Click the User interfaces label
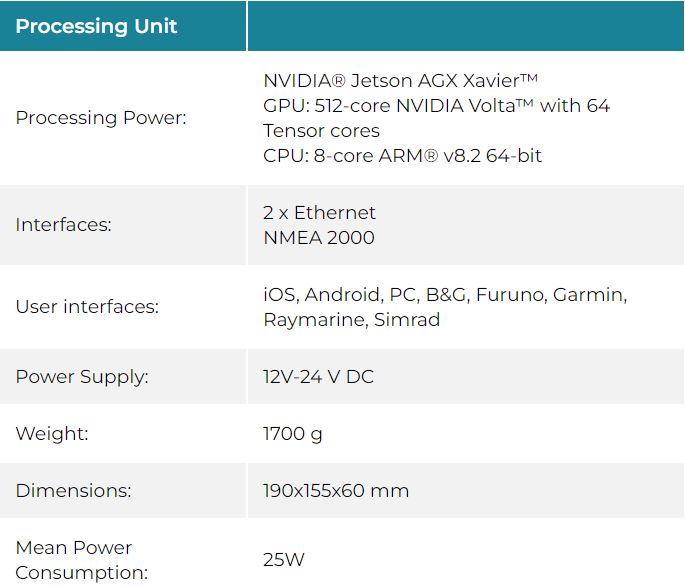The image size is (685, 586). [87, 307]
